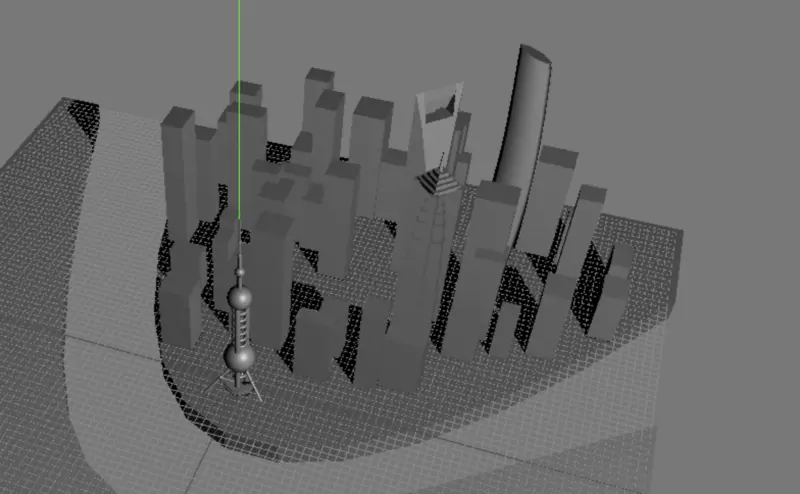Select the Oriental Pearl Tower's upper large sphere
The width and height of the screenshot is (800, 494).
240,298
